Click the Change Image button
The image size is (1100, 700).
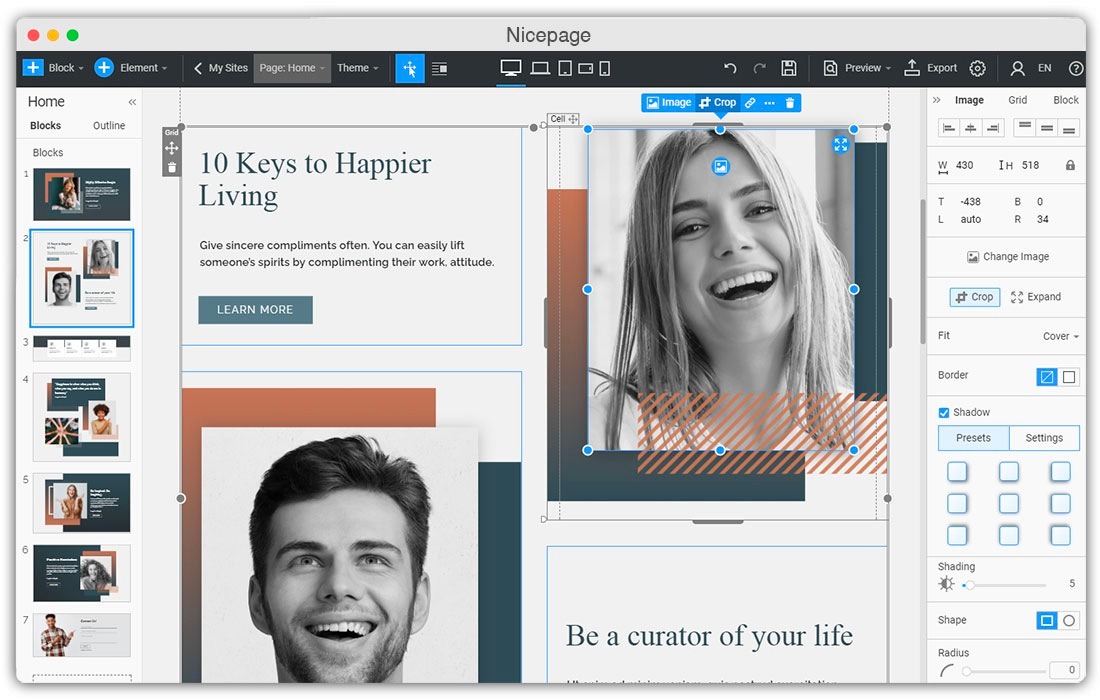[1007, 257]
